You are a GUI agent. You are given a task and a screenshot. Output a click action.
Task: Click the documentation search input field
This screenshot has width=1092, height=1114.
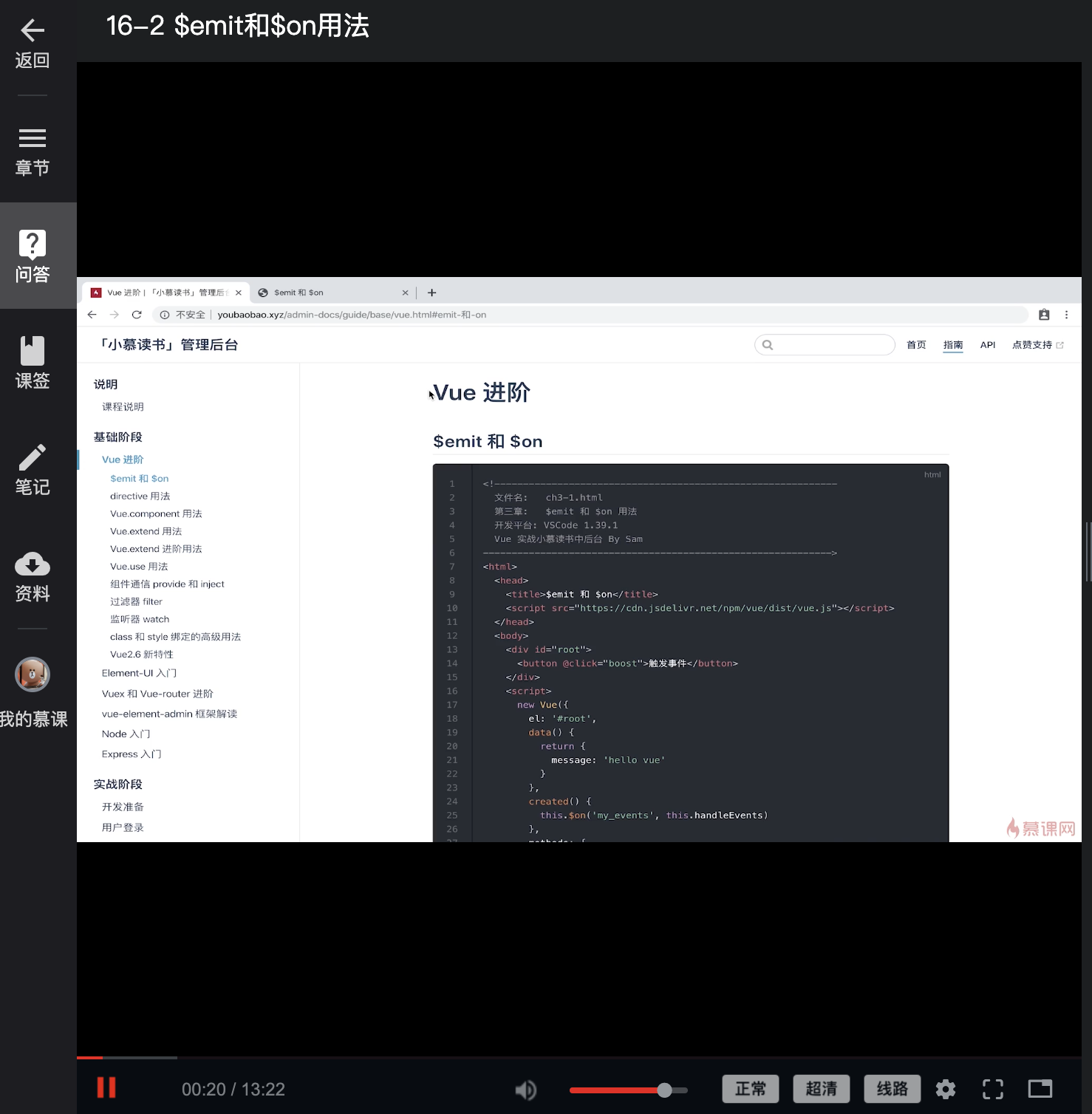pyautogui.click(x=824, y=344)
